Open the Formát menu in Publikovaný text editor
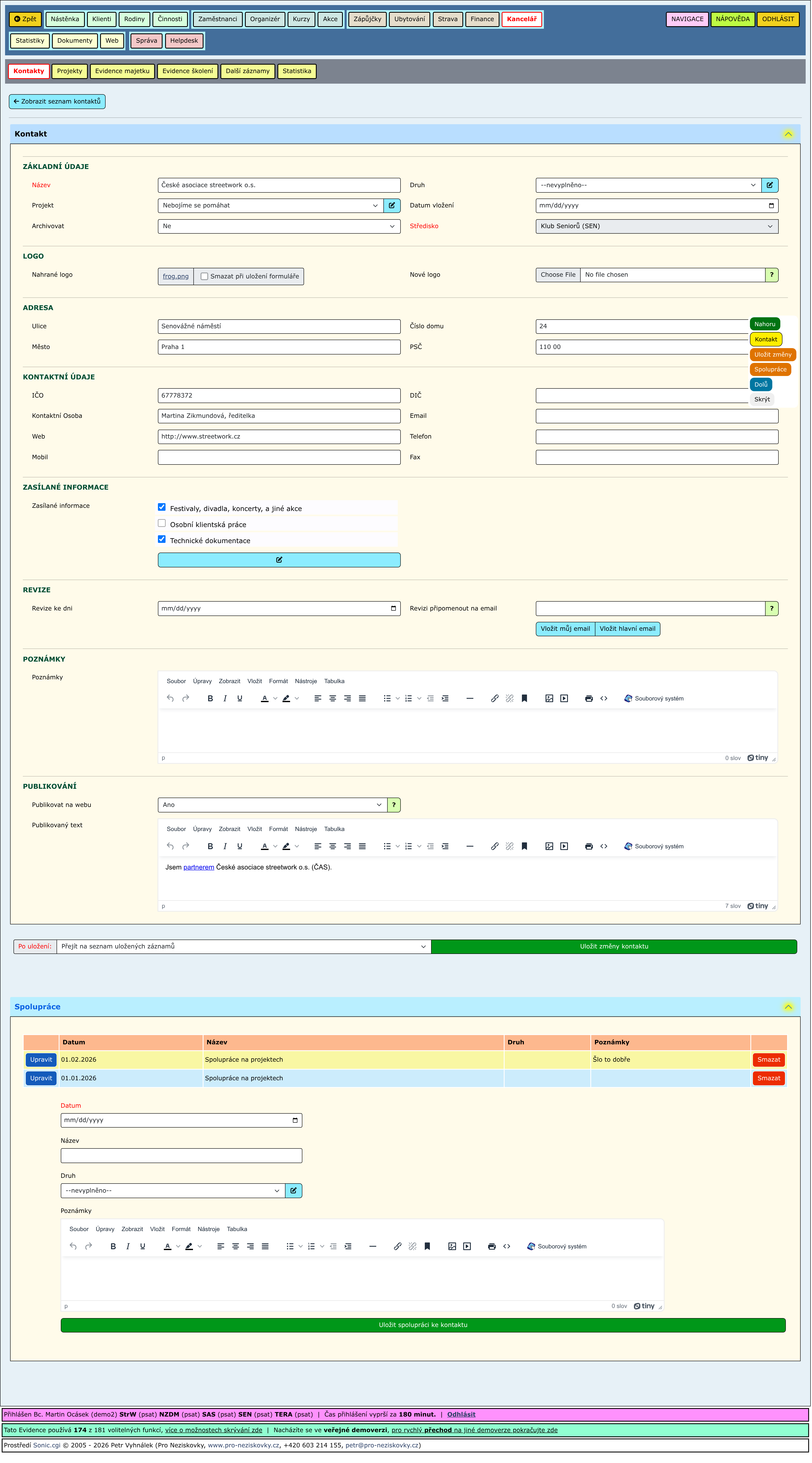812x1463 pixels. [x=278, y=829]
